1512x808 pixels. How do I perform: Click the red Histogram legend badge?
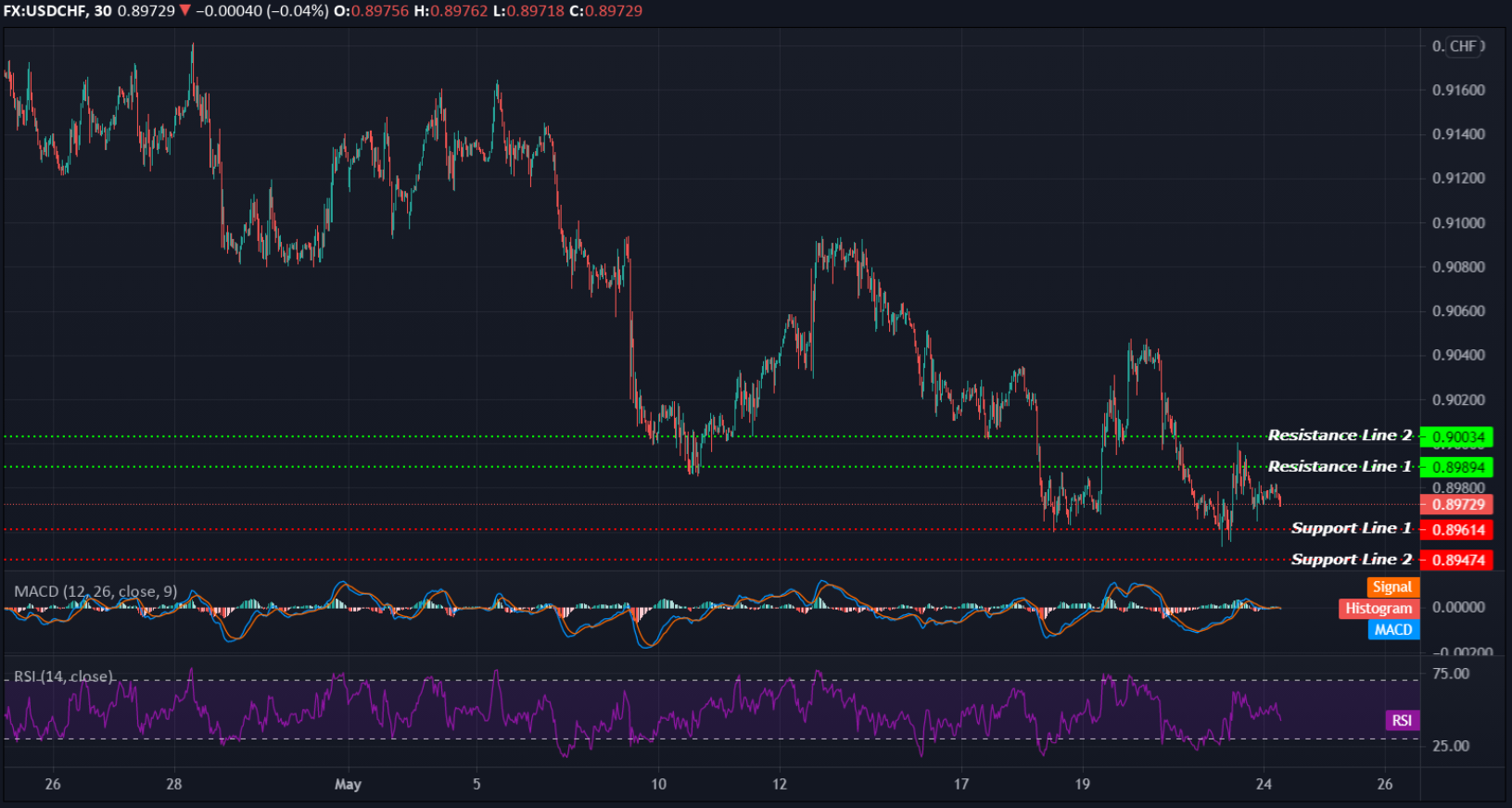pos(1379,609)
